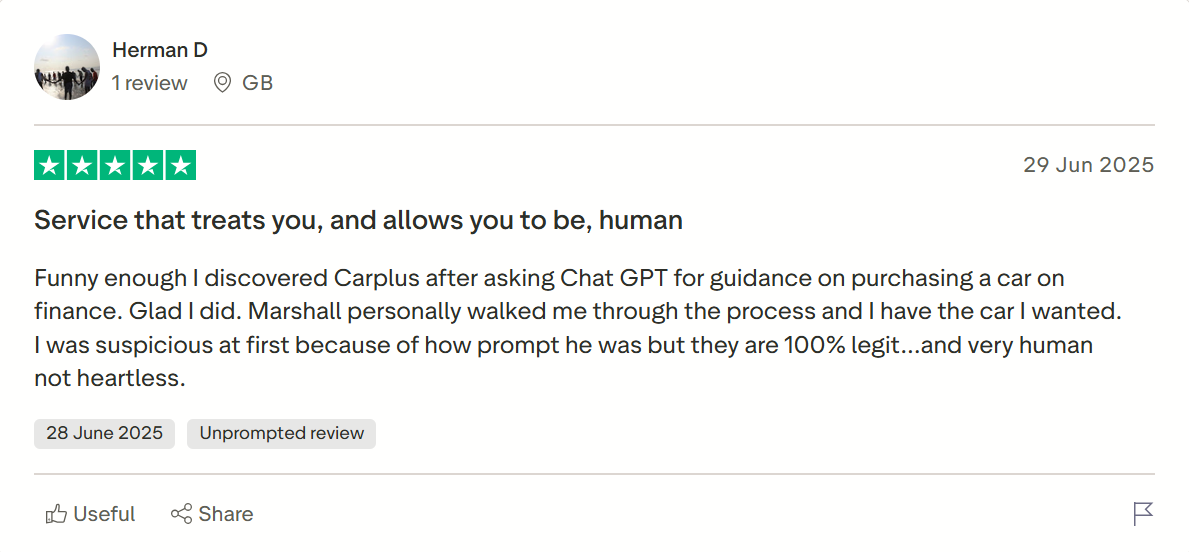This screenshot has height=552, width=1189.
Task: Click the share network icon
Action: tap(181, 514)
